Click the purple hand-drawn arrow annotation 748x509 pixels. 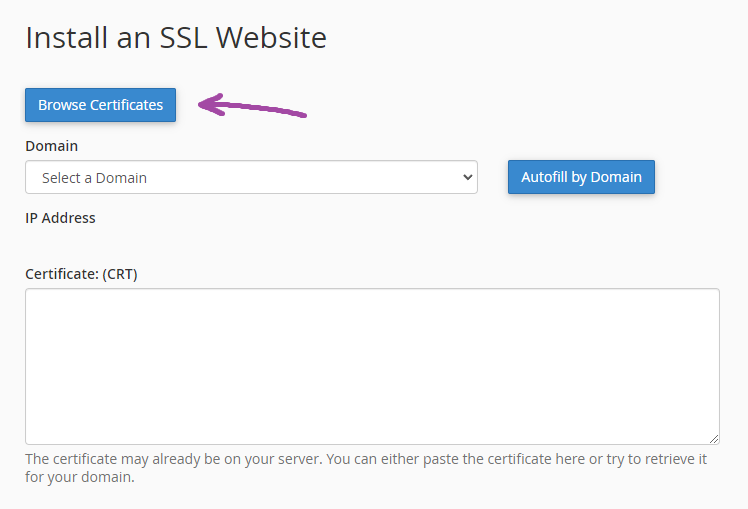(x=252, y=106)
